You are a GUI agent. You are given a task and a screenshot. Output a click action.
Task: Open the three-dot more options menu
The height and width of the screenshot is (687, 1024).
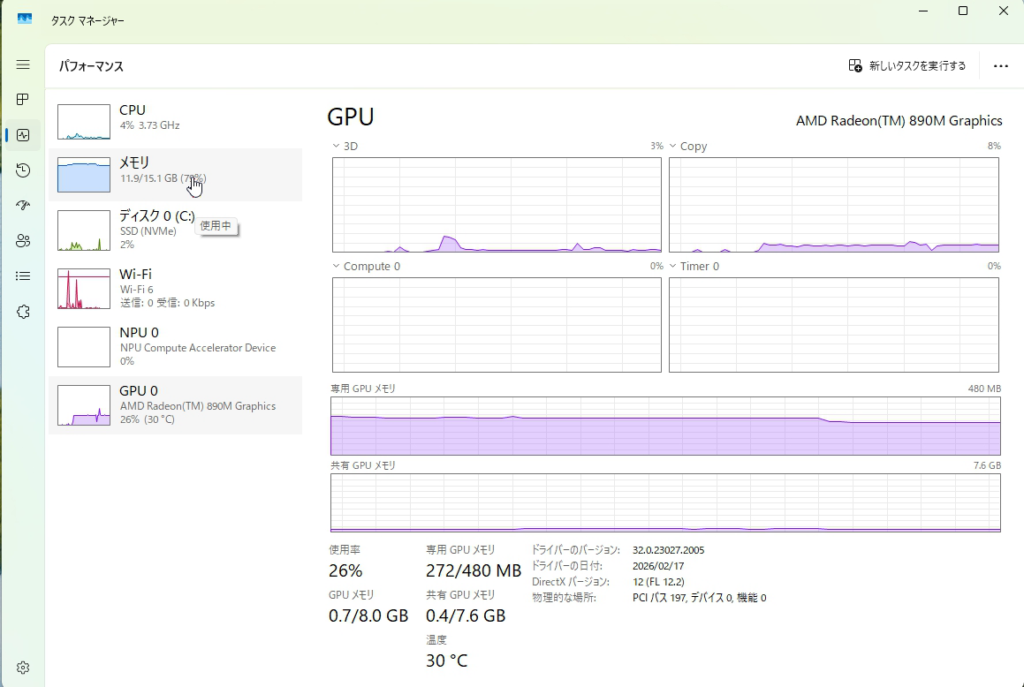coord(1000,66)
